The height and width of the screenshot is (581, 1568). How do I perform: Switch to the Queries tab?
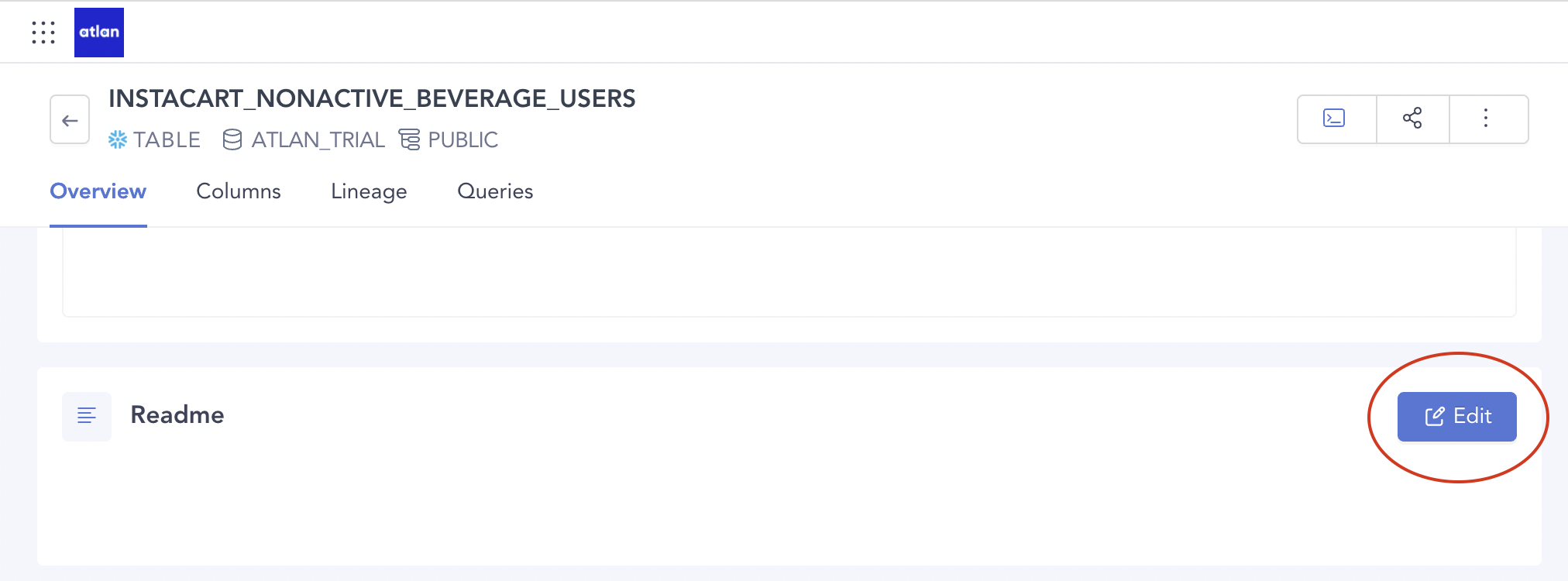495,191
